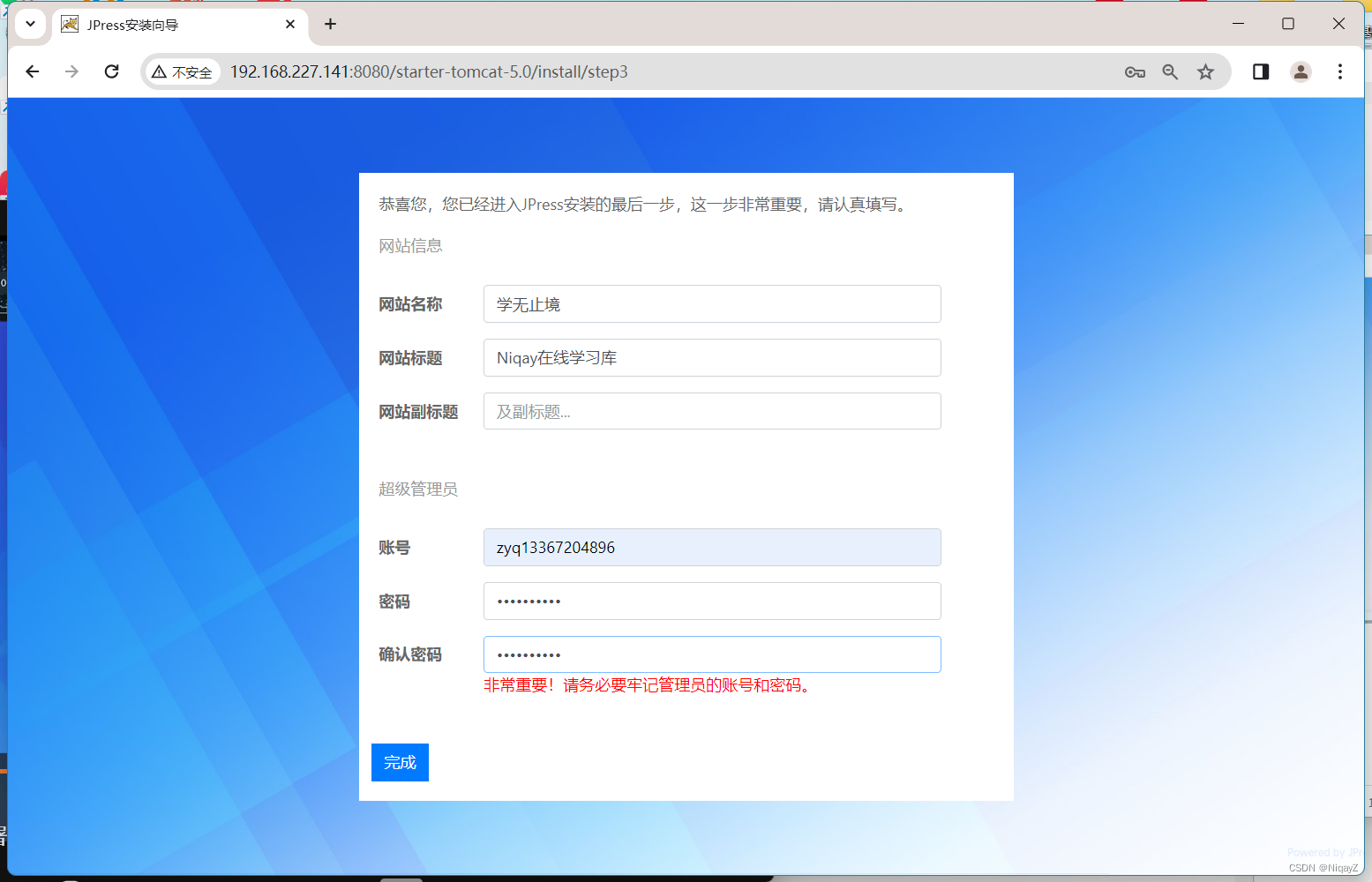The image size is (1372, 882).
Task: Maximize the browser window
Action: [1288, 24]
